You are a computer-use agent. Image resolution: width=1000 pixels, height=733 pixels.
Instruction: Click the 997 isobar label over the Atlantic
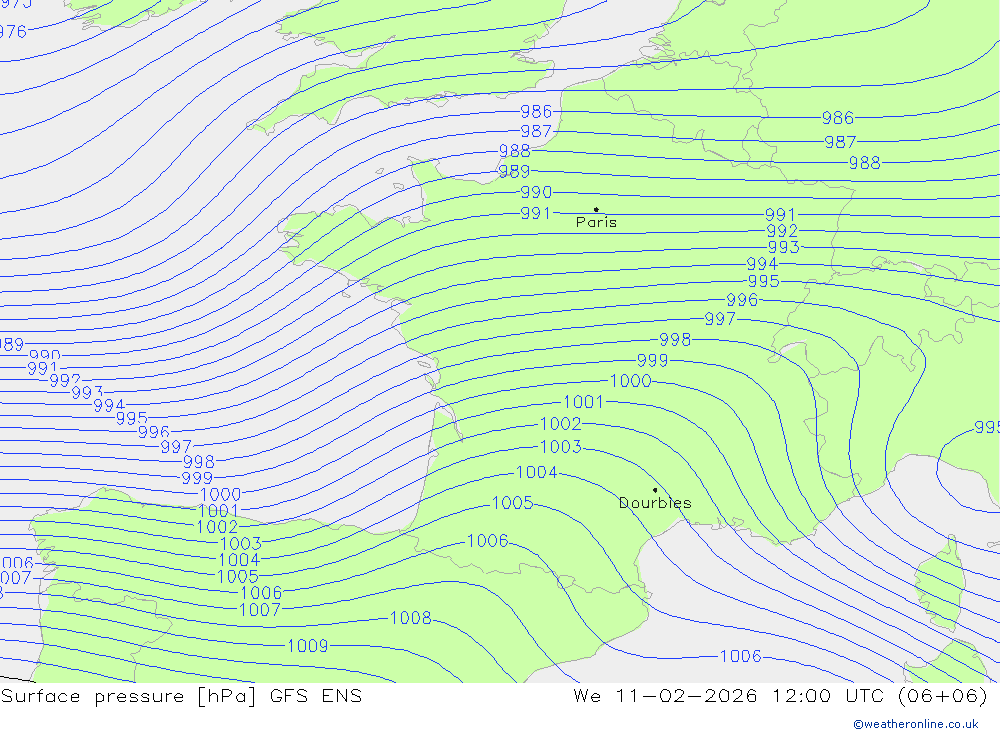(176, 447)
